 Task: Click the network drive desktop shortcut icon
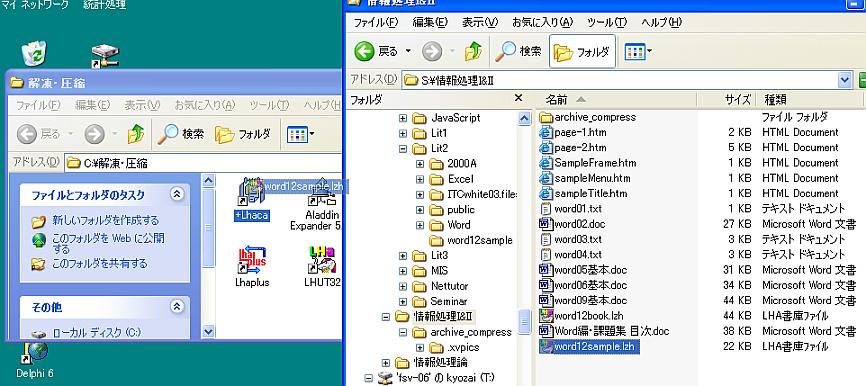pyautogui.click(x=105, y=57)
